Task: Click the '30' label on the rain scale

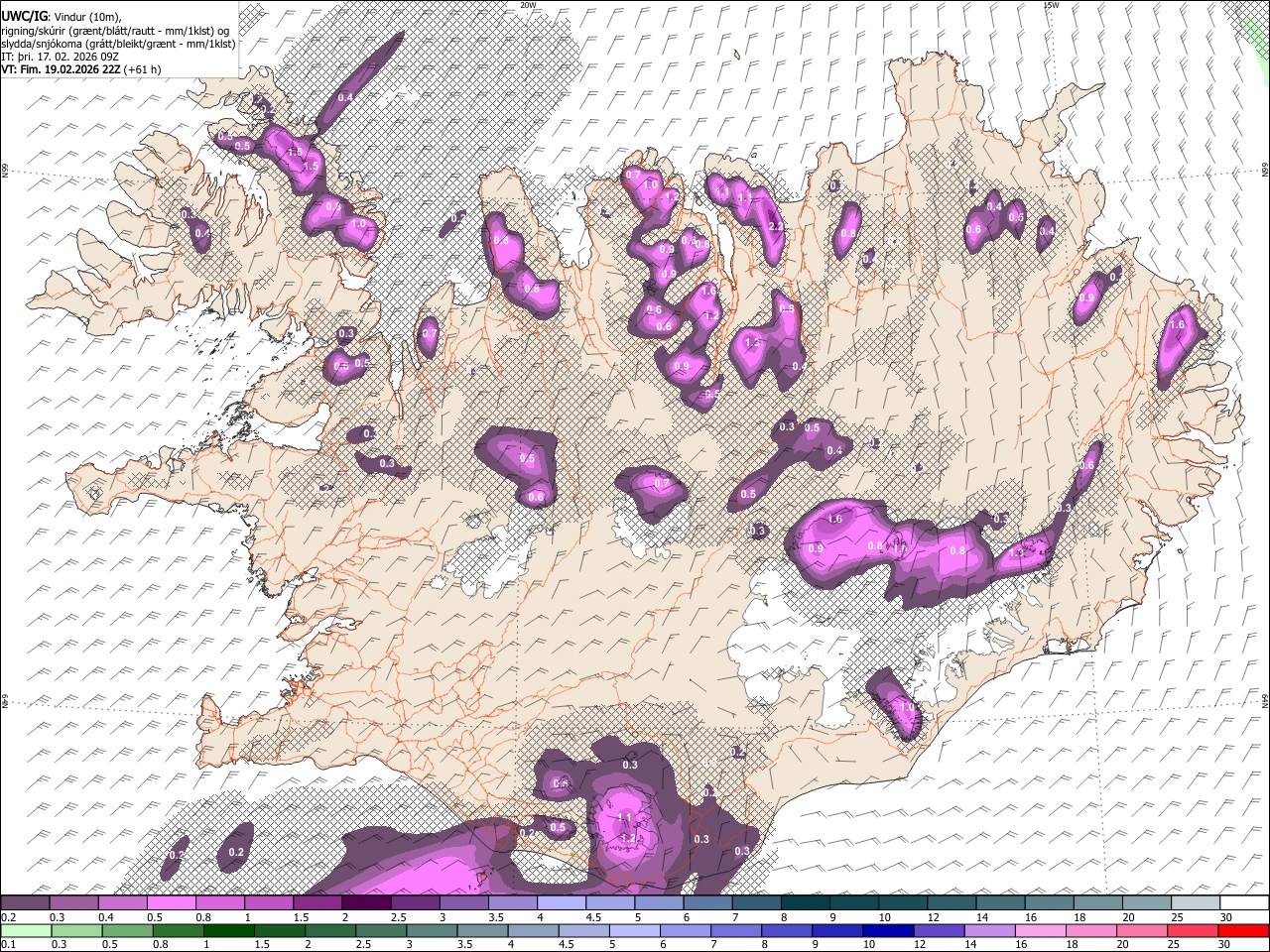Action: [x=1223, y=945]
